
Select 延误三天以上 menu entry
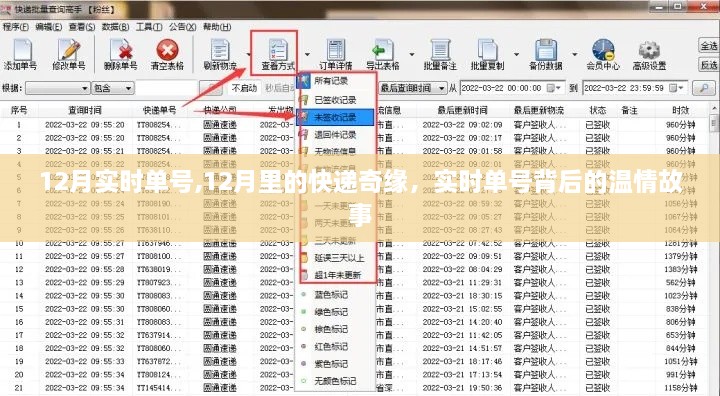336,258
